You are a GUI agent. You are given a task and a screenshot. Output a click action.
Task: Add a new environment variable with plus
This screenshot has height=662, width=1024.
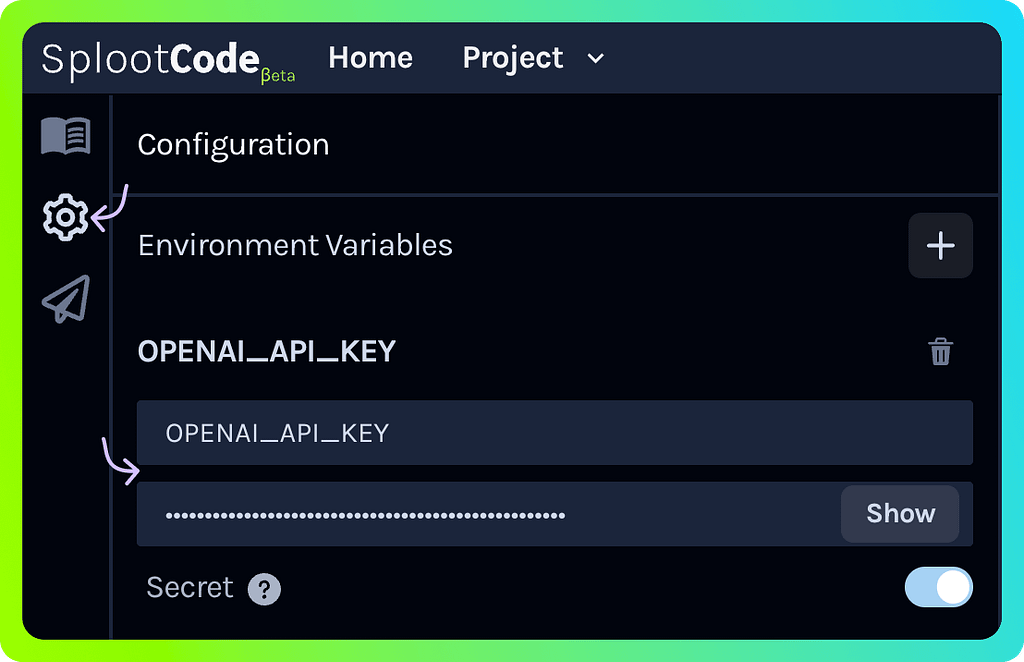tap(940, 246)
